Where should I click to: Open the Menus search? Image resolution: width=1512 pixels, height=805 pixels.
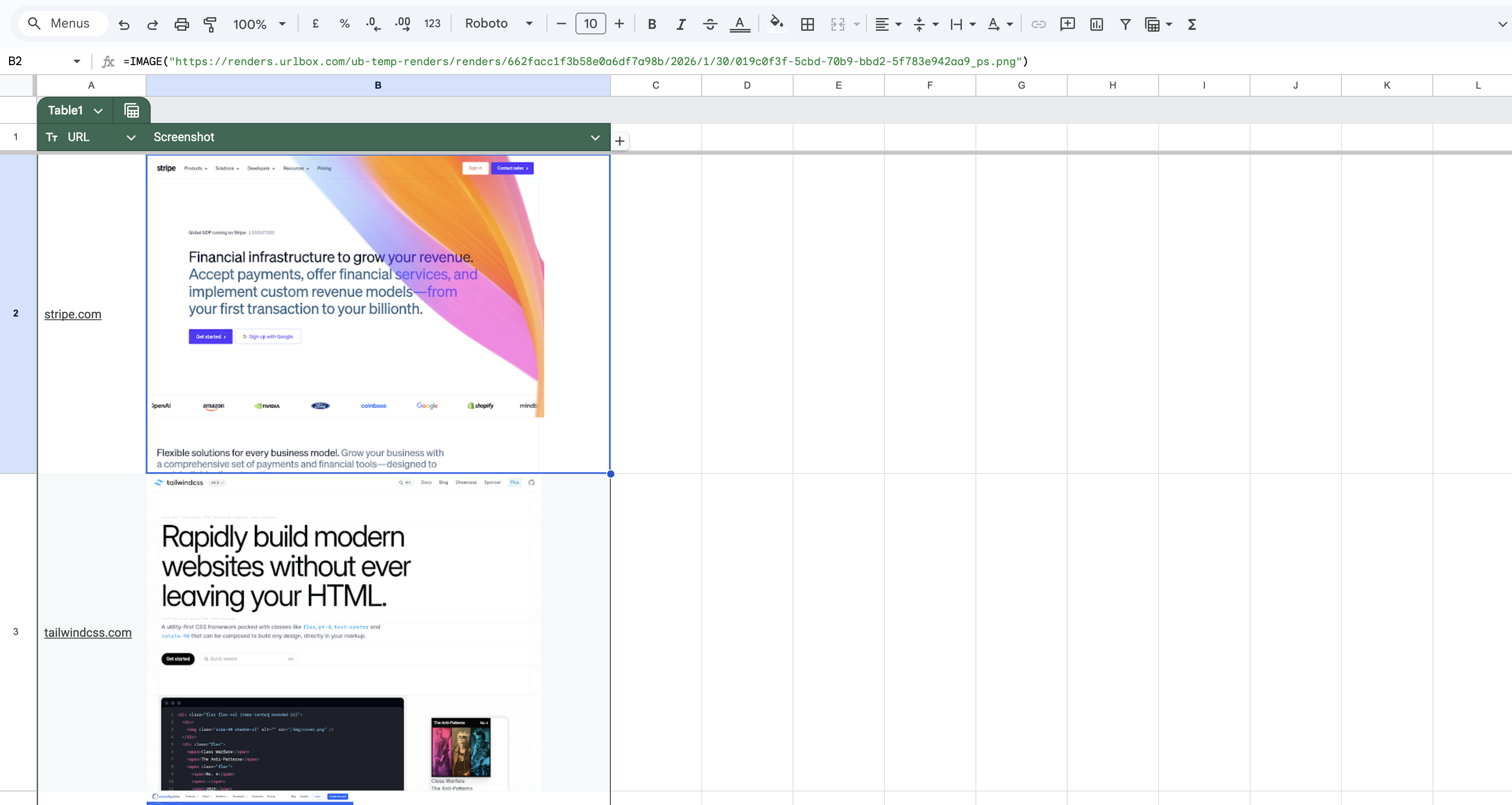click(61, 23)
